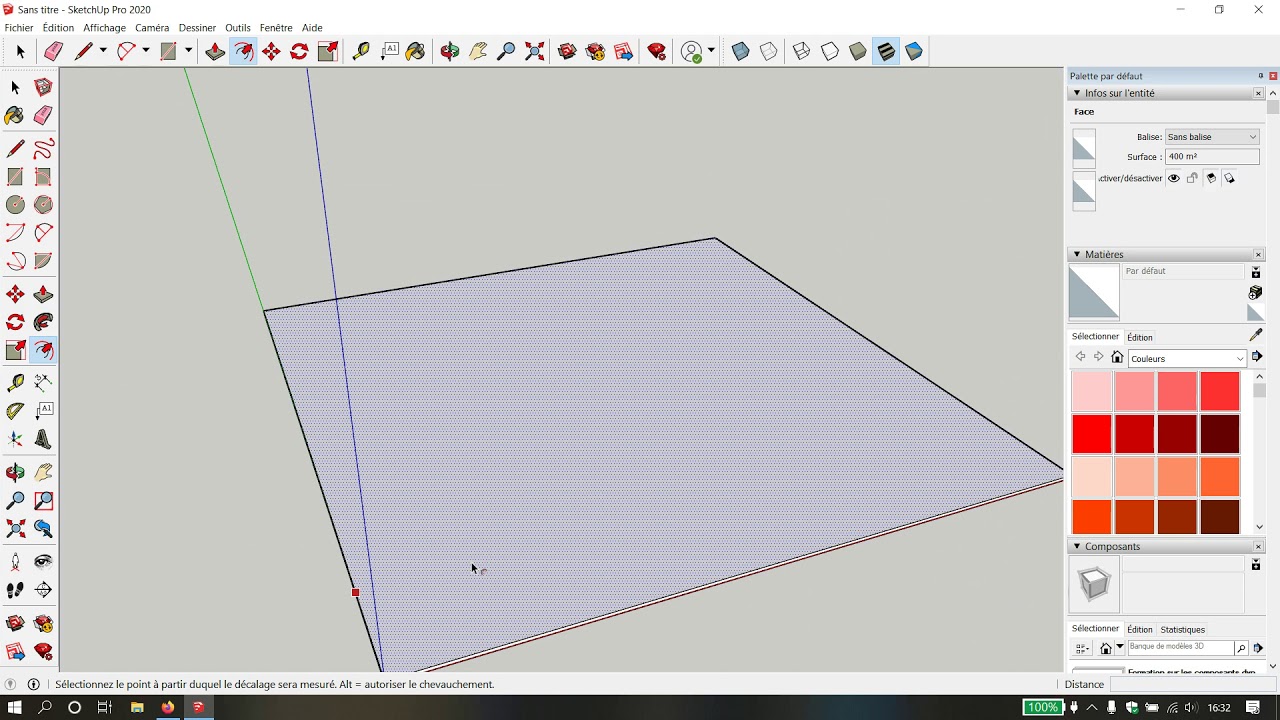Toggle Shaded With Textures style
This screenshot has height=720, width=1280.
point(886,51)
